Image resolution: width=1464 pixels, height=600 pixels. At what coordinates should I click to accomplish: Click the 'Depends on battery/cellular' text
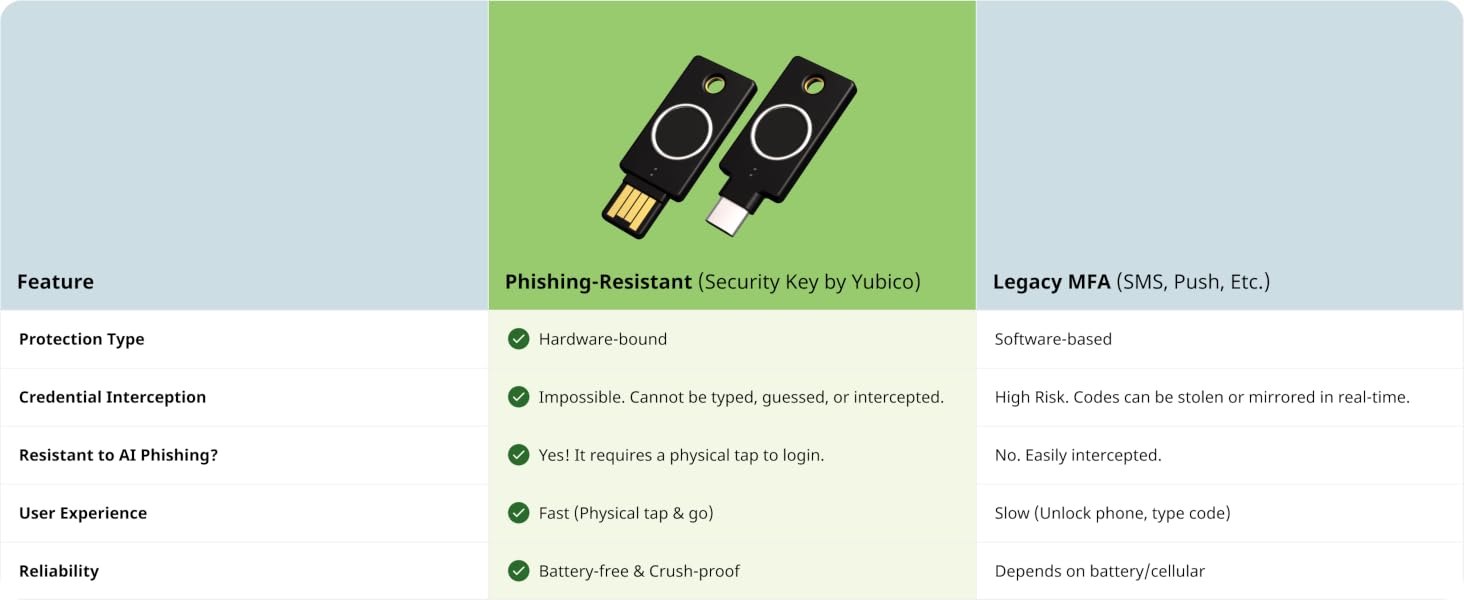click(x=1100, y=571)
